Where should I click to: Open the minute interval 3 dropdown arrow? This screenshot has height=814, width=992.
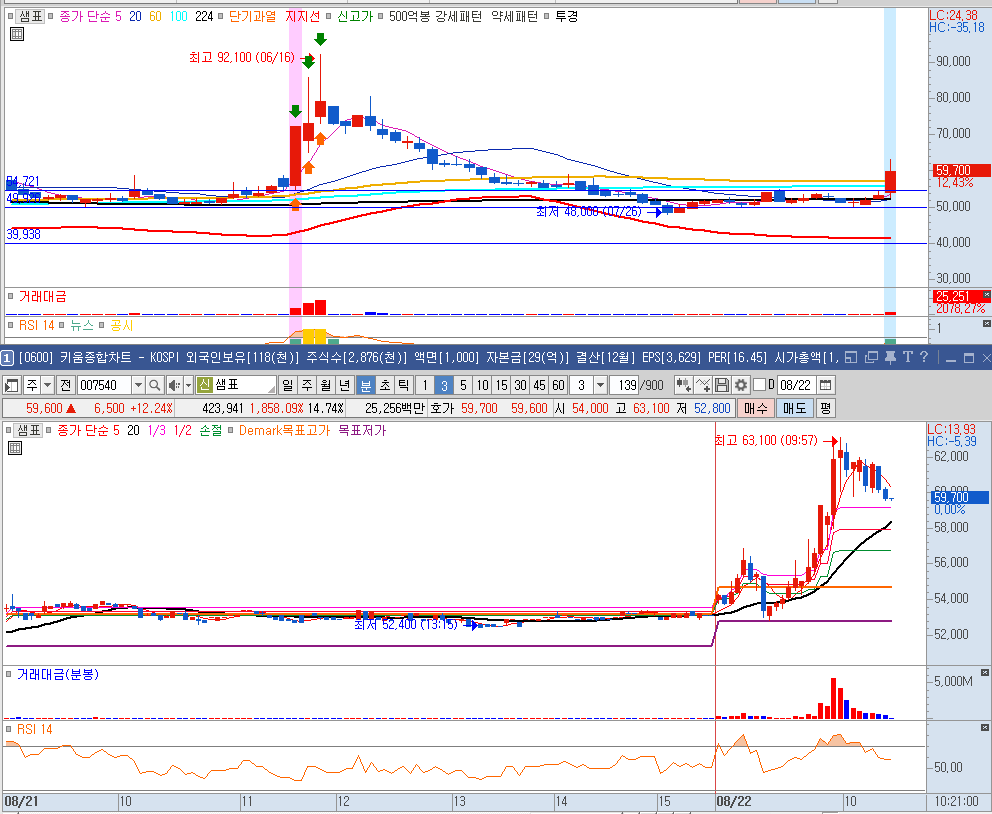coord(600,385)
